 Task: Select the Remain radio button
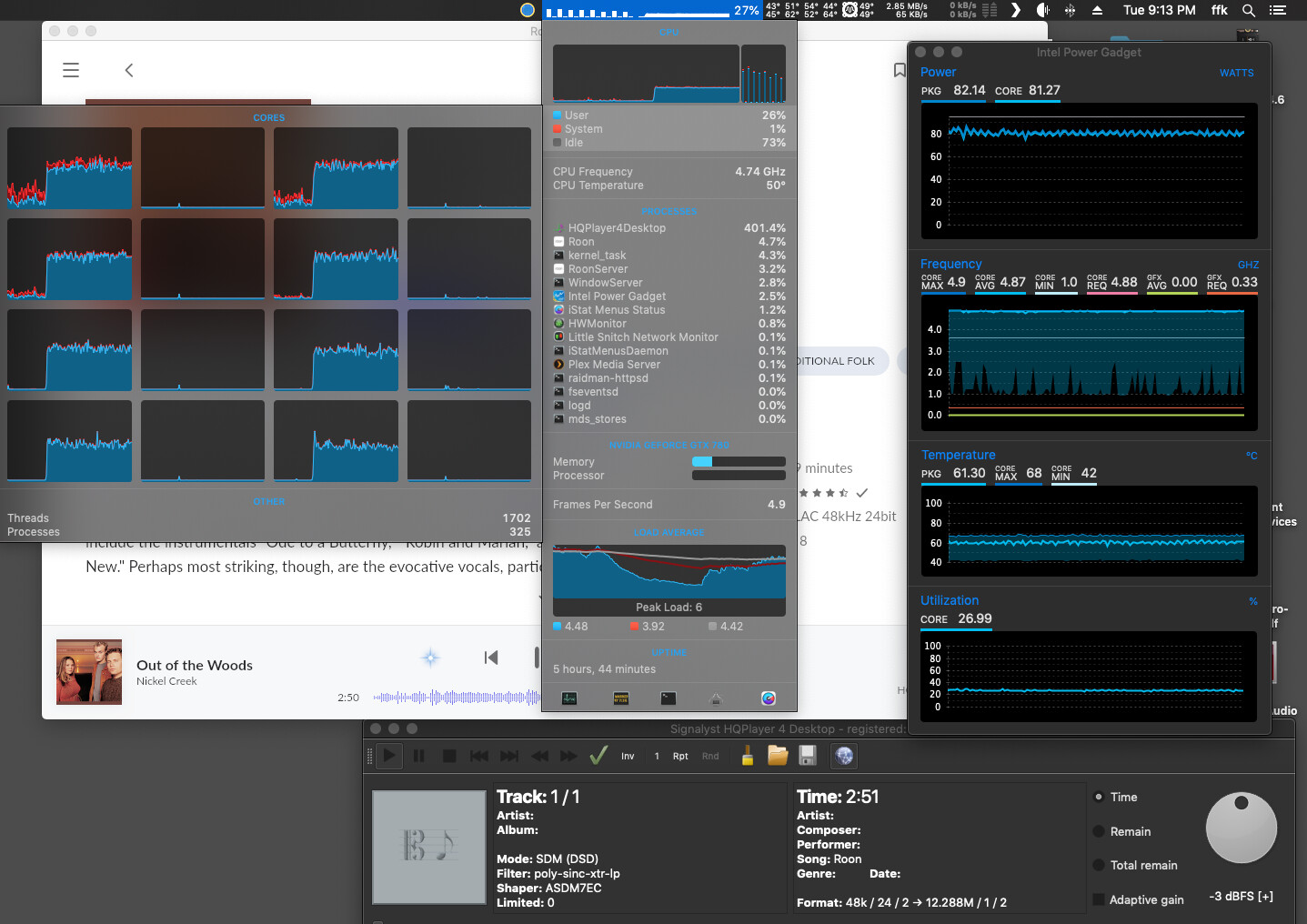tap(1099, 831)
